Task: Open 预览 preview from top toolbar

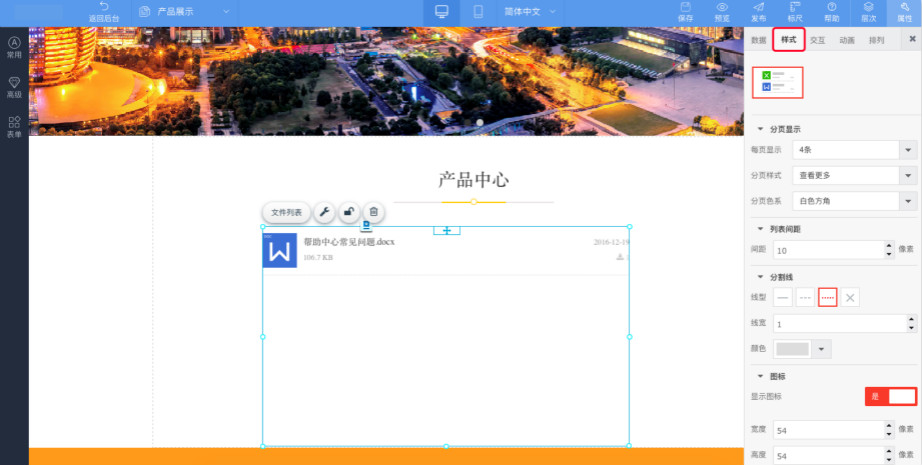Action: coord(722,12)
